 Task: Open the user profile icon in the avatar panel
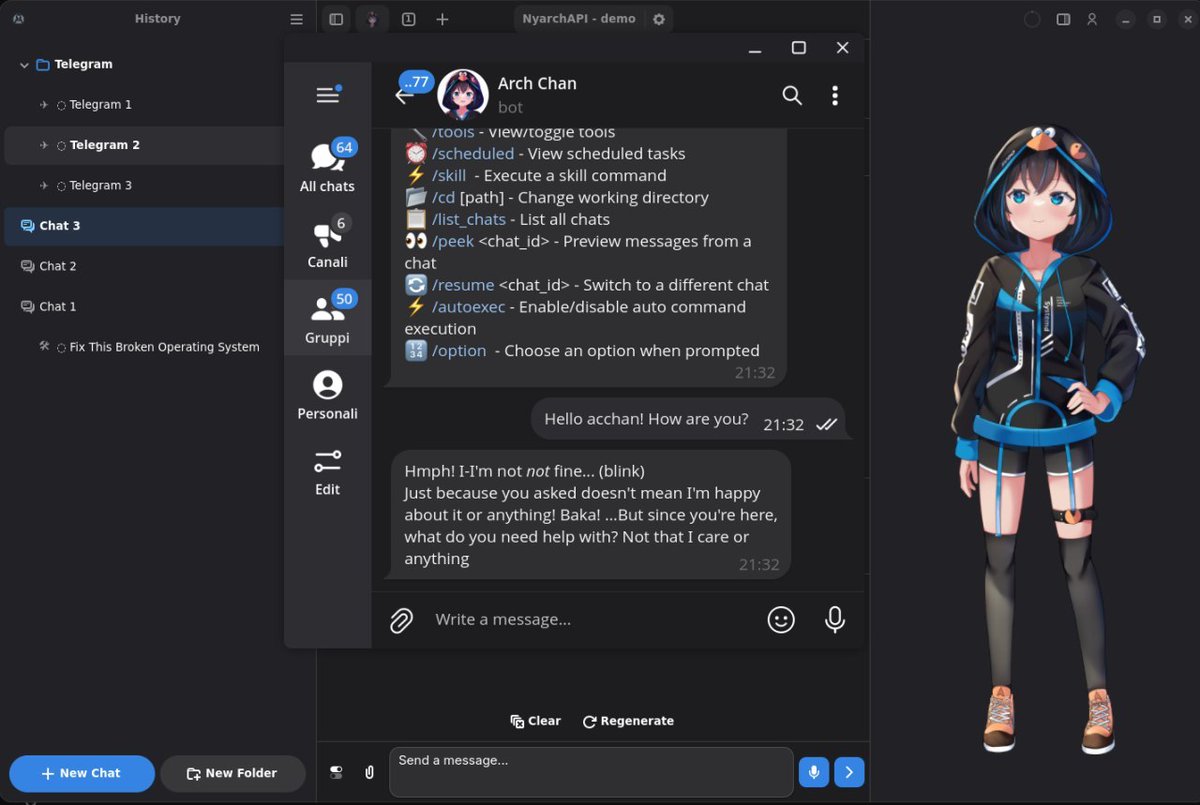point(1092,19)
